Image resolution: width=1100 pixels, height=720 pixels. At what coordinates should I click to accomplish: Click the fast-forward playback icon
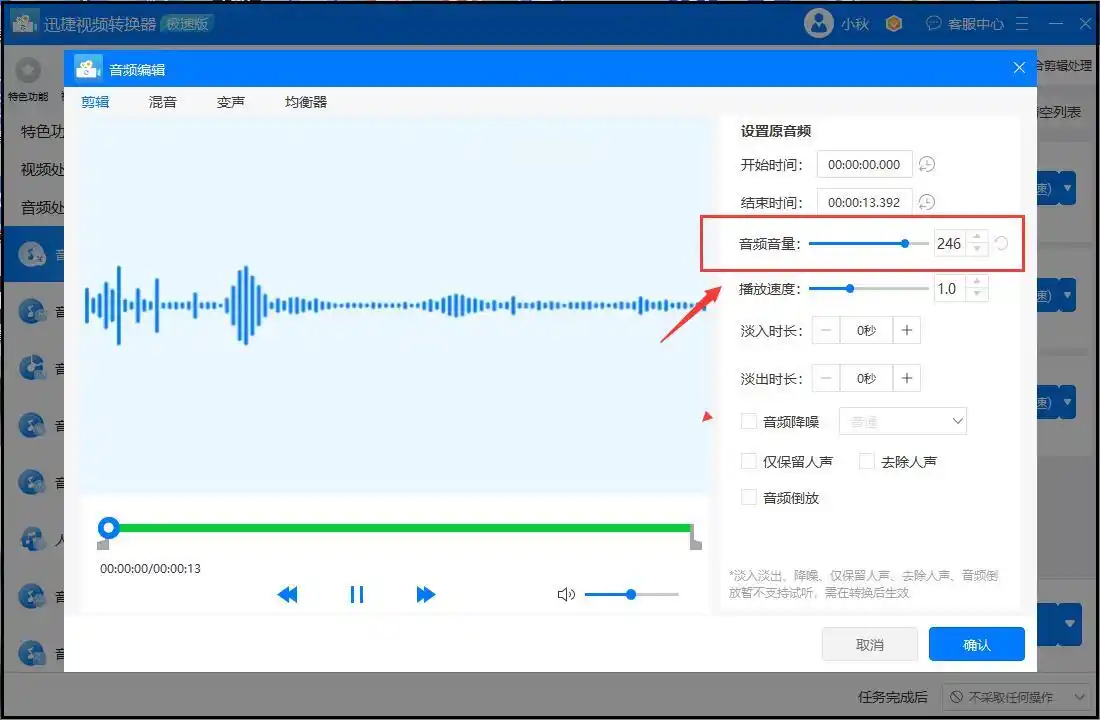(x=426, y=595)
